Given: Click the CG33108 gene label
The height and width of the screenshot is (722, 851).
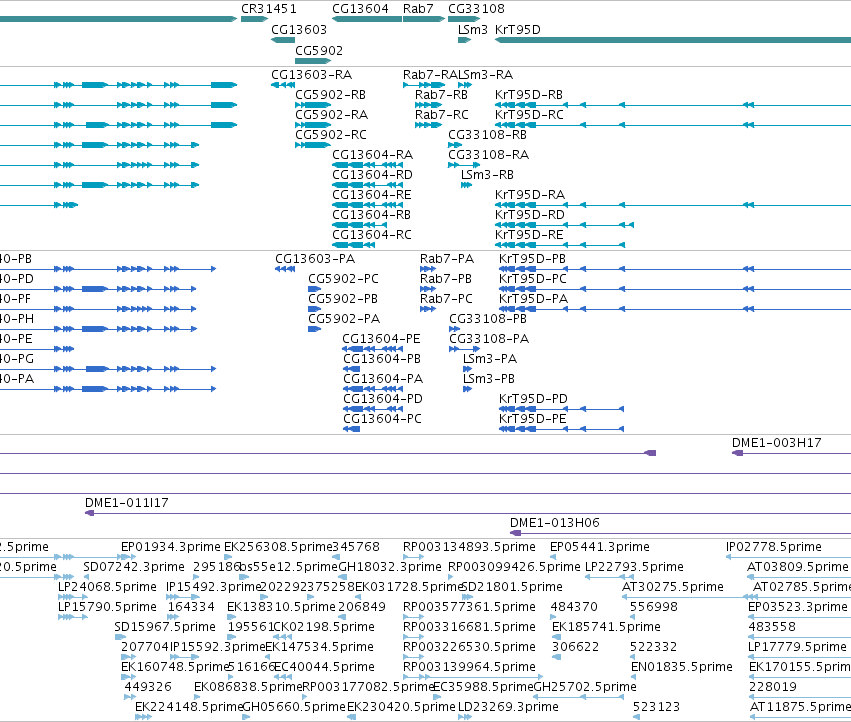Looking at the screenshot, I should click(x=477, y=9).
